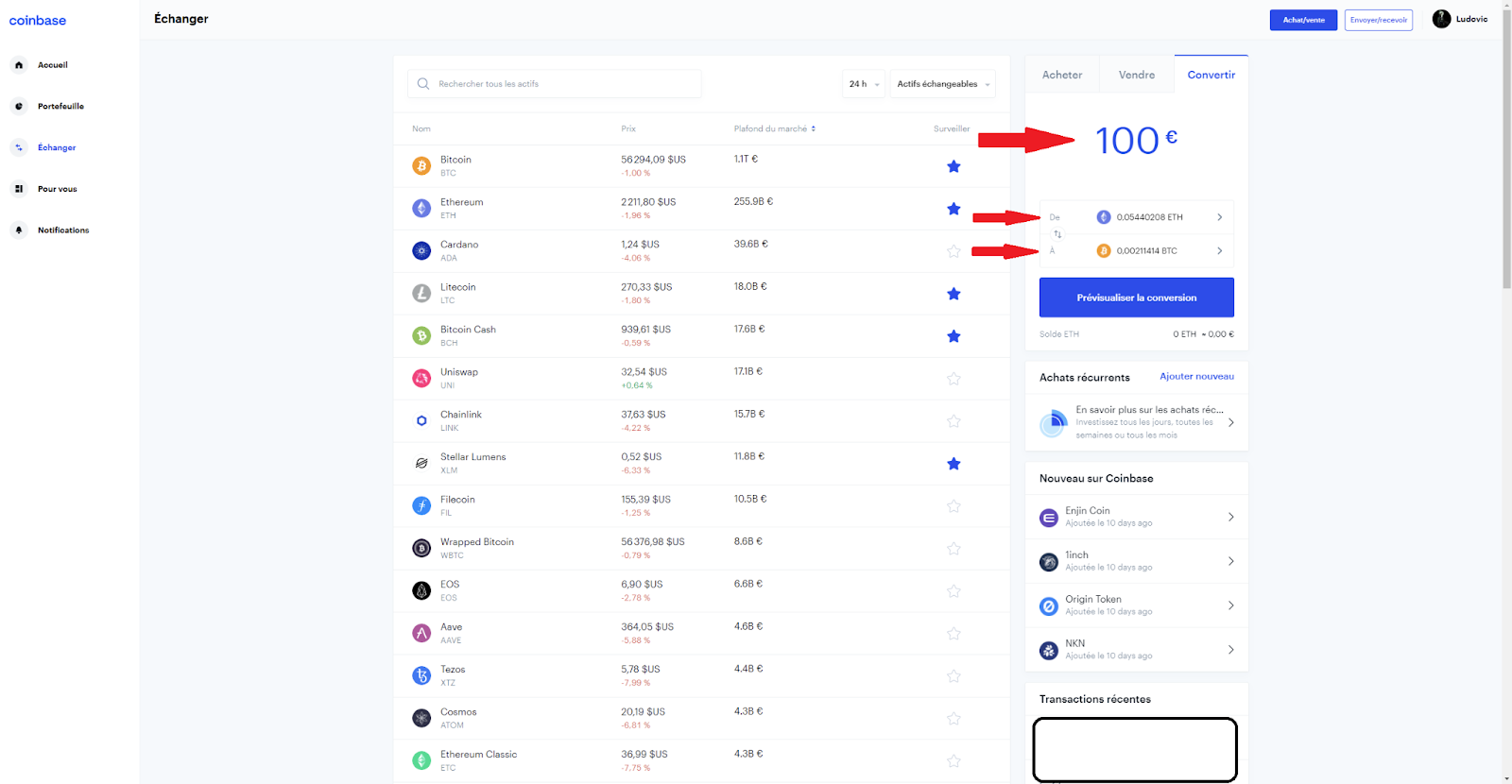Select the Échanger sidebar icon

pos(19,147)
